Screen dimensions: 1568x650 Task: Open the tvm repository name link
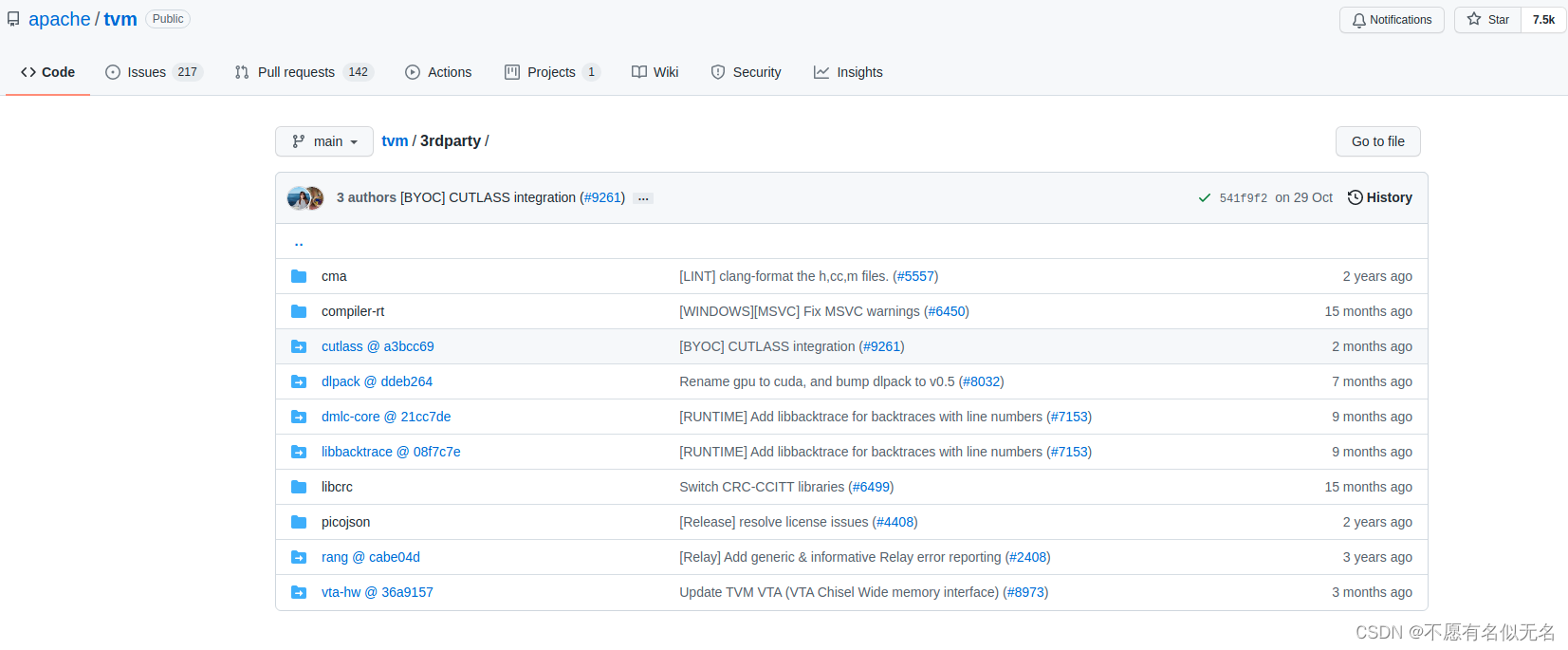point(120,19)
